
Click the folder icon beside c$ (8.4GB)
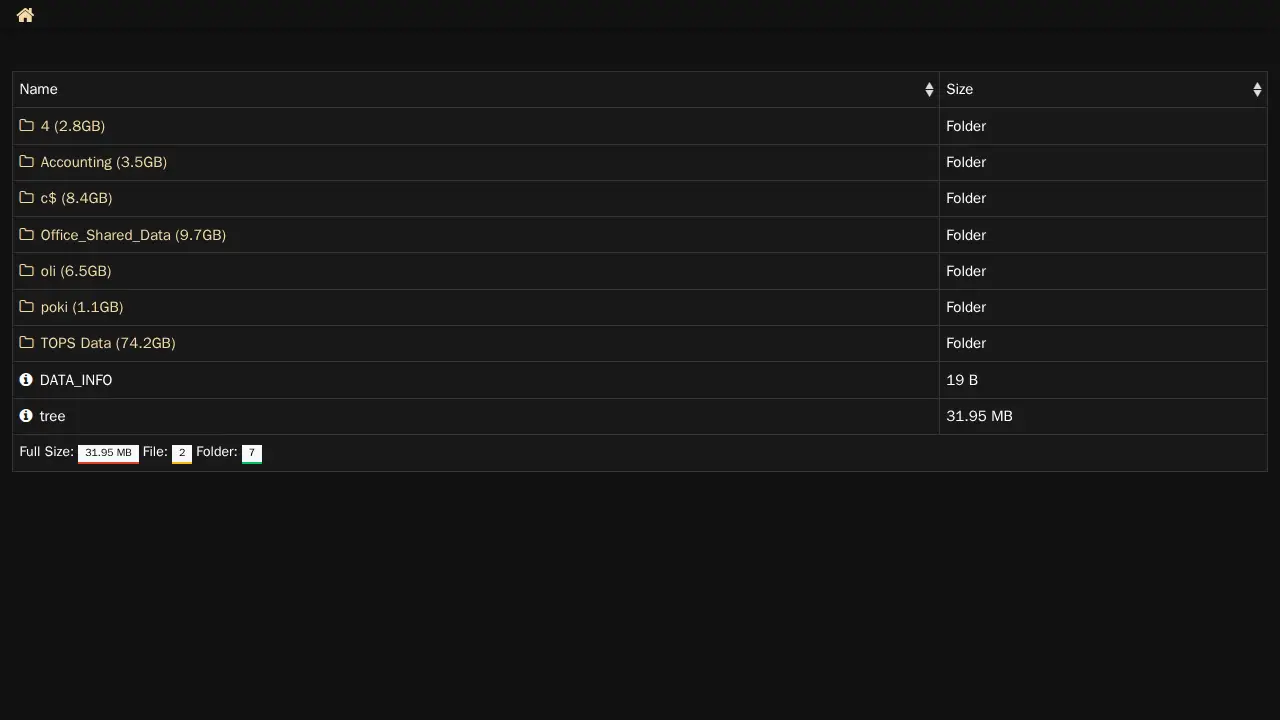pos(27,198)
